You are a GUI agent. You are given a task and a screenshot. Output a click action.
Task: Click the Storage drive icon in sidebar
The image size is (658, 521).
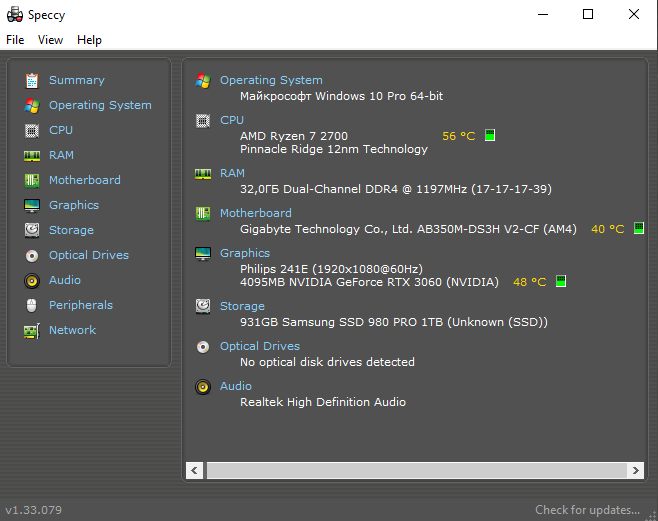[x=31, y=230]
